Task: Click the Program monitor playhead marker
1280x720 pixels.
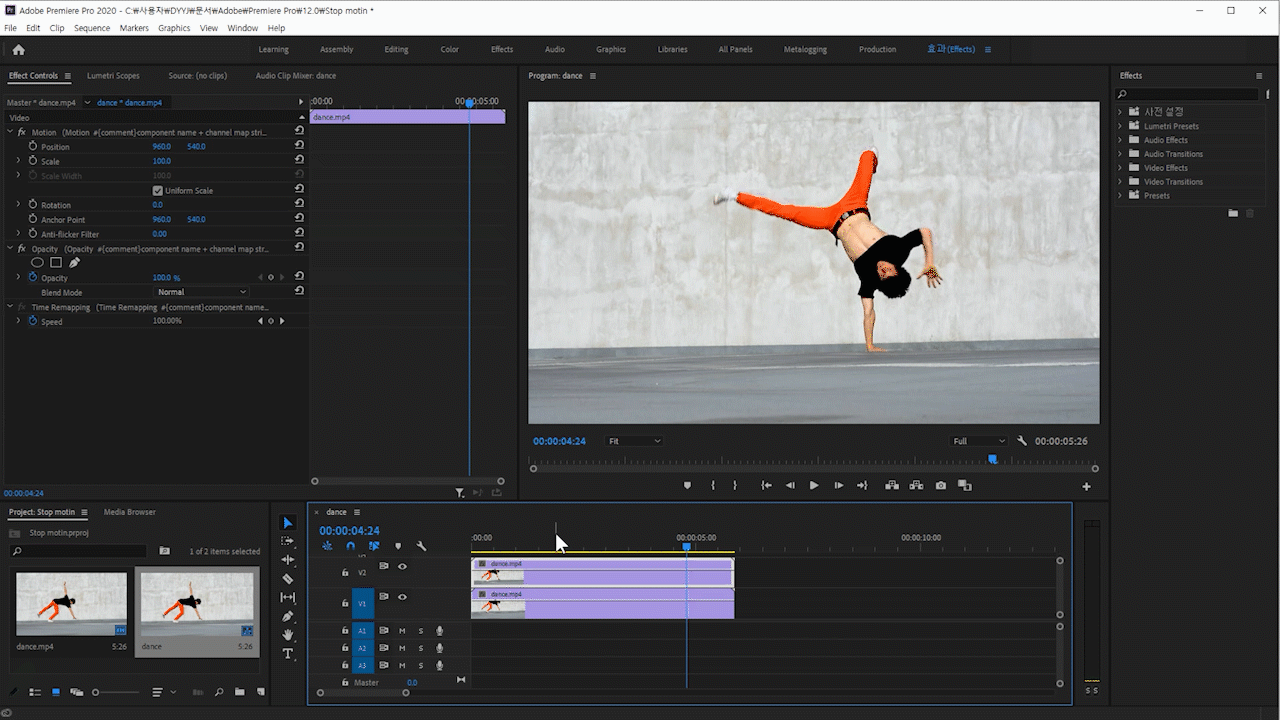Action: click(x=992, y=459)
